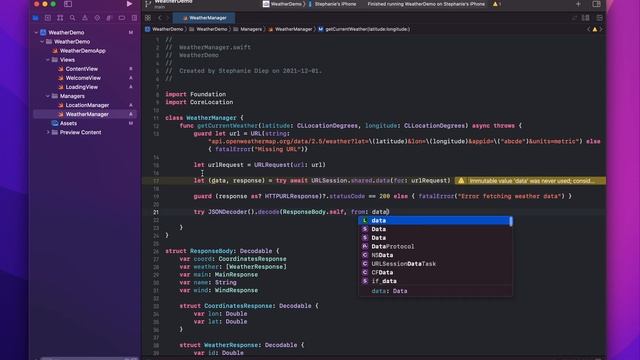This screenshot has width=640, height=360.
Task: Open the Source Control navigator
Action: tap(48, 18)
